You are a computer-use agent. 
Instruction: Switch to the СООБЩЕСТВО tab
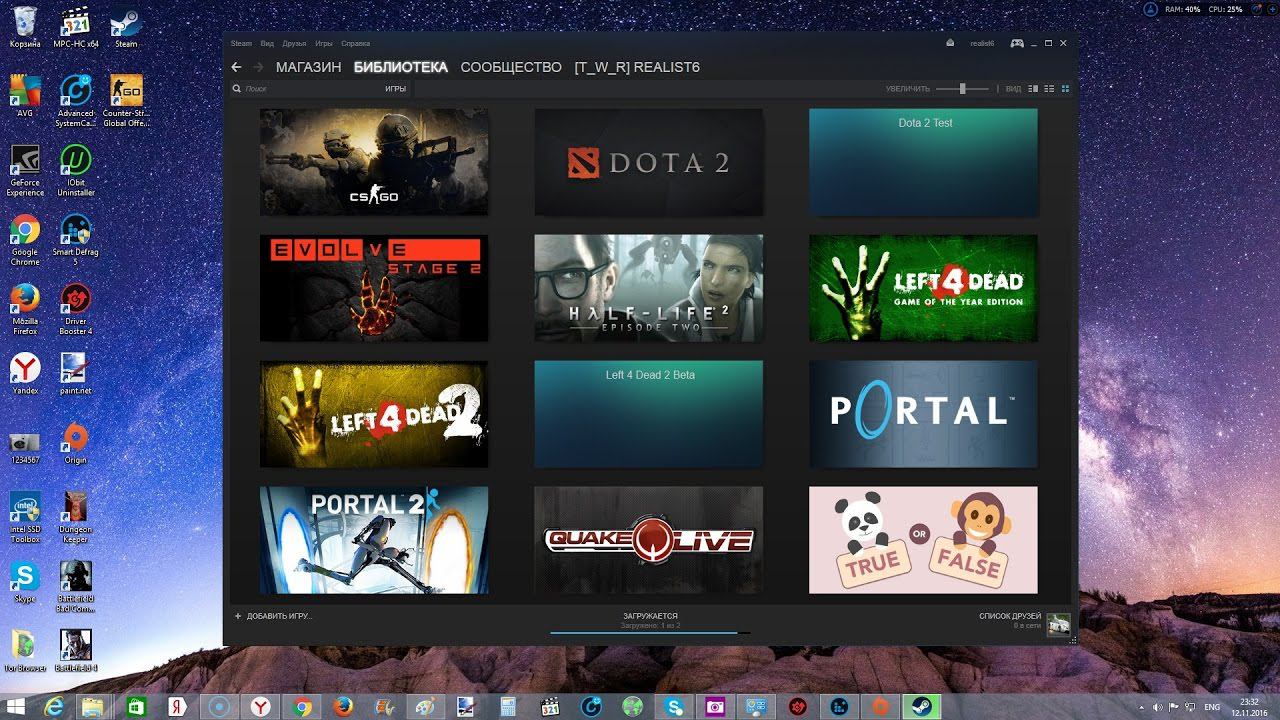coord(511,67)
